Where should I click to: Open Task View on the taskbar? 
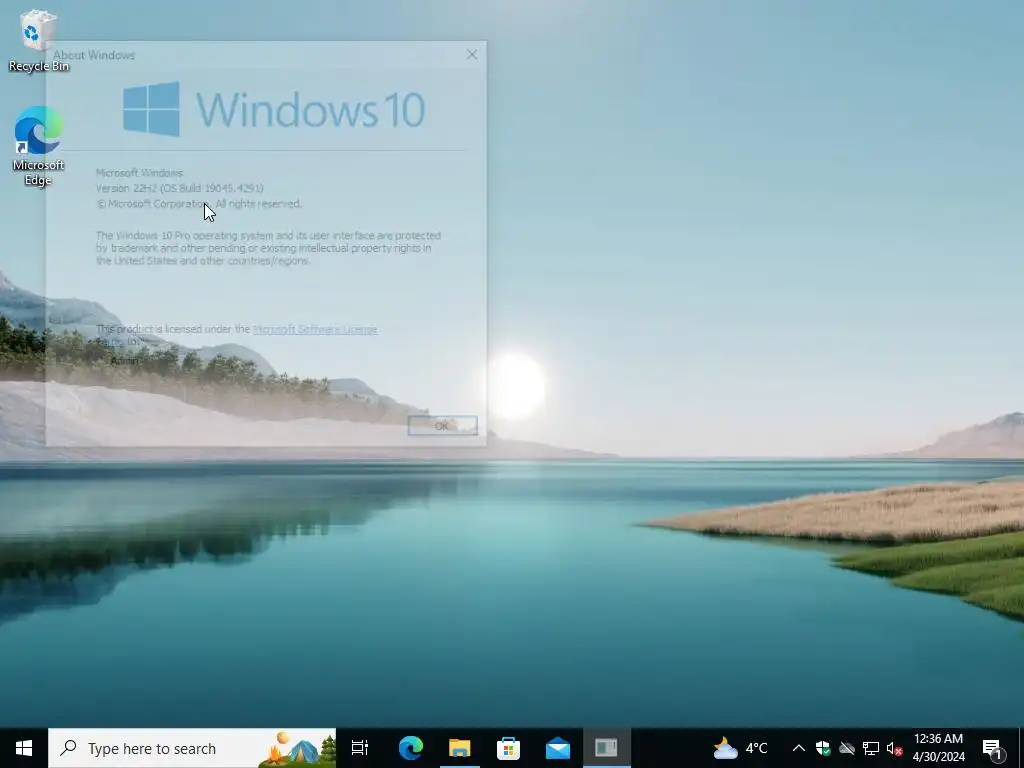click(360, 748)
